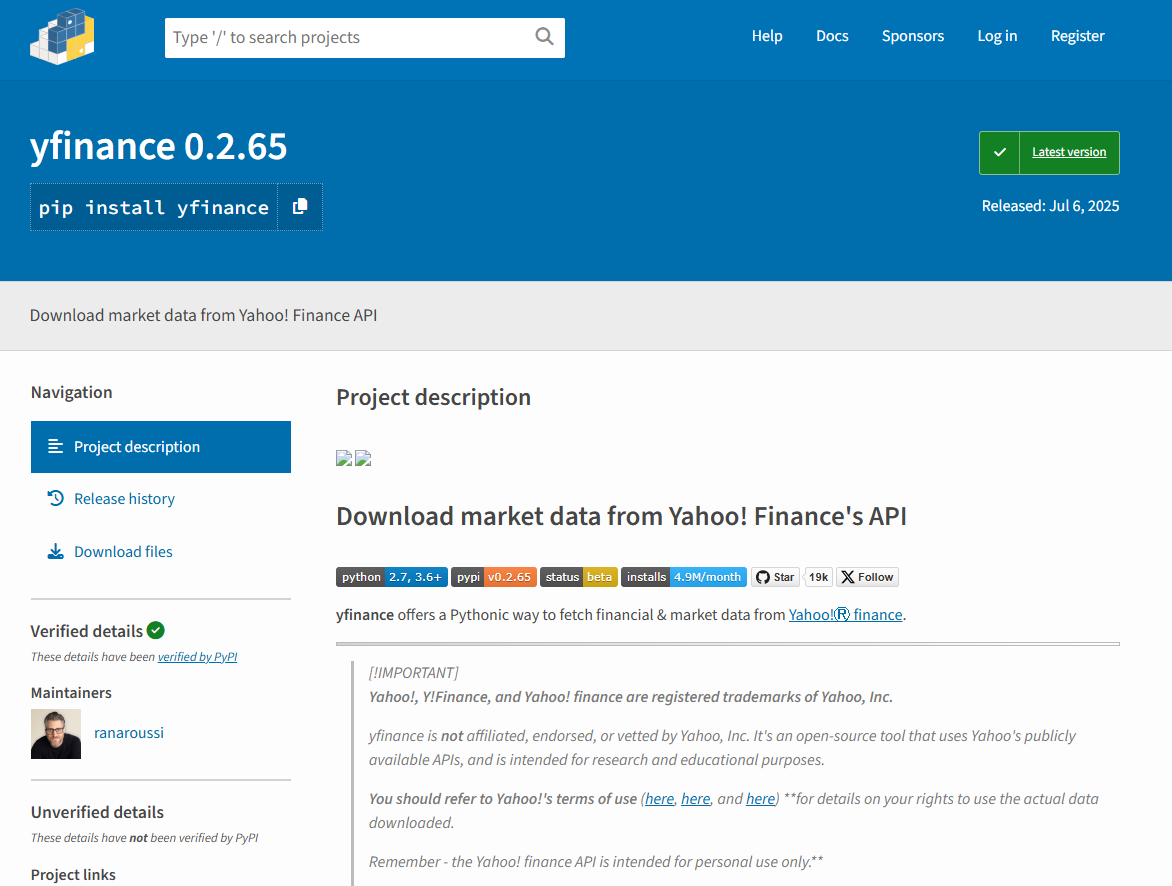The width and height of the screenshot is (1172, 886).
Task: Click the ranaroussi maintainer avatar photo
Action: tap(55, 734)
